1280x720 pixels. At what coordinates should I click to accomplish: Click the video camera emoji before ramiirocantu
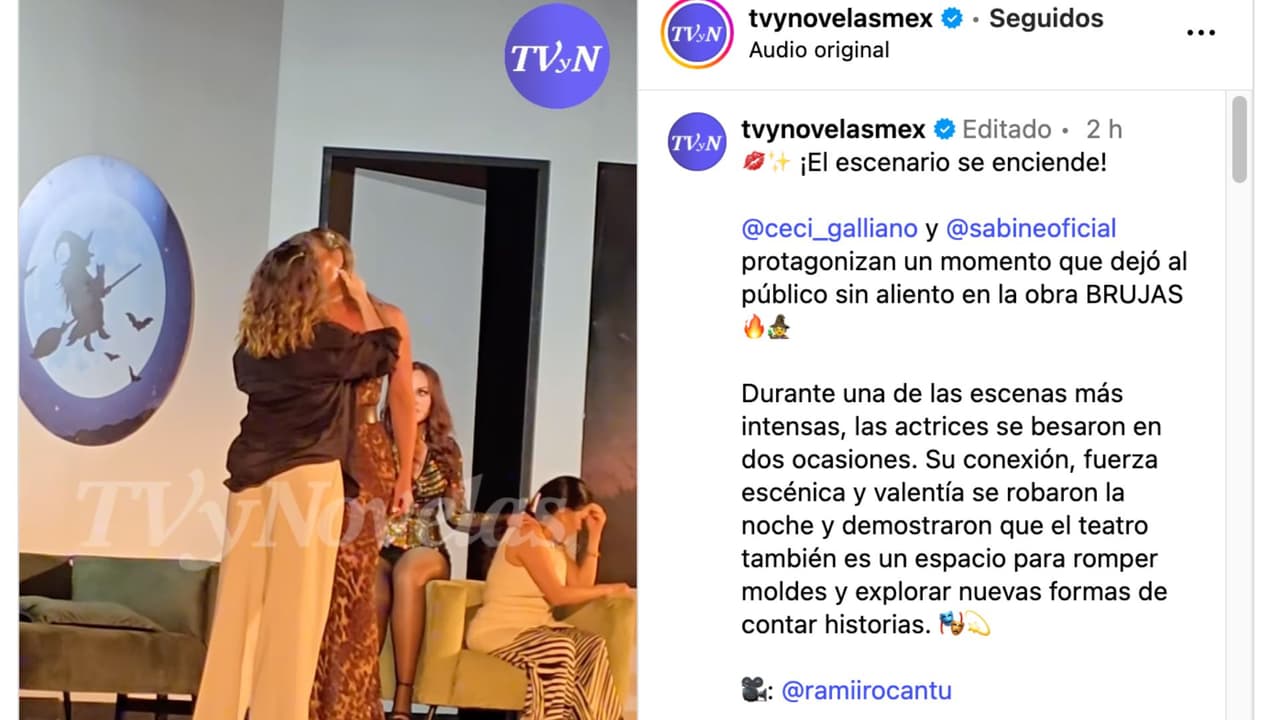tap(755, 690)
